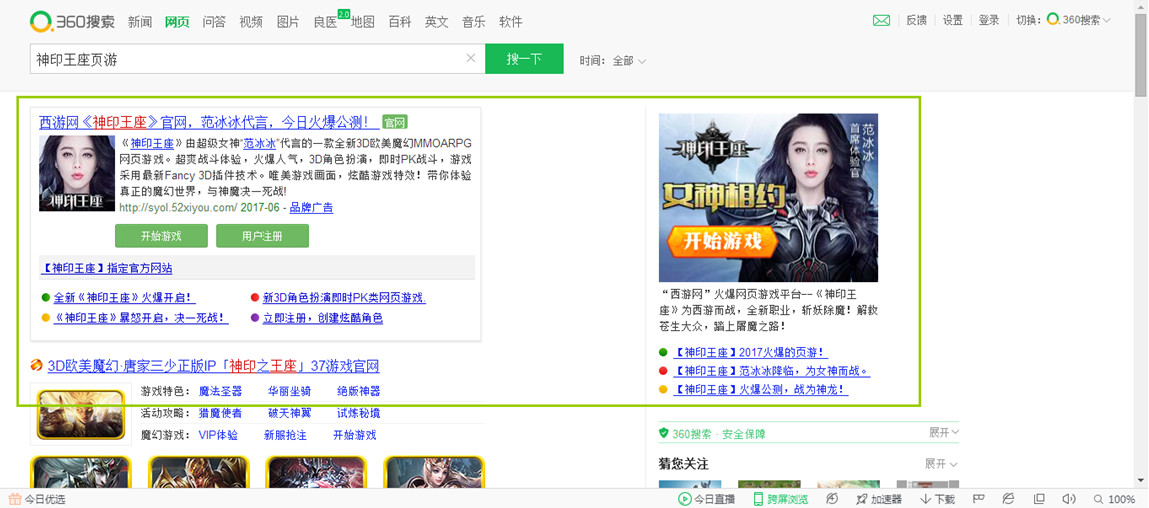The width and height of the screenshot is (1149, 508).
Task: Open 新3D角色扮演即时PK类网页游戏 link
Action: click(x=344, y=298)
